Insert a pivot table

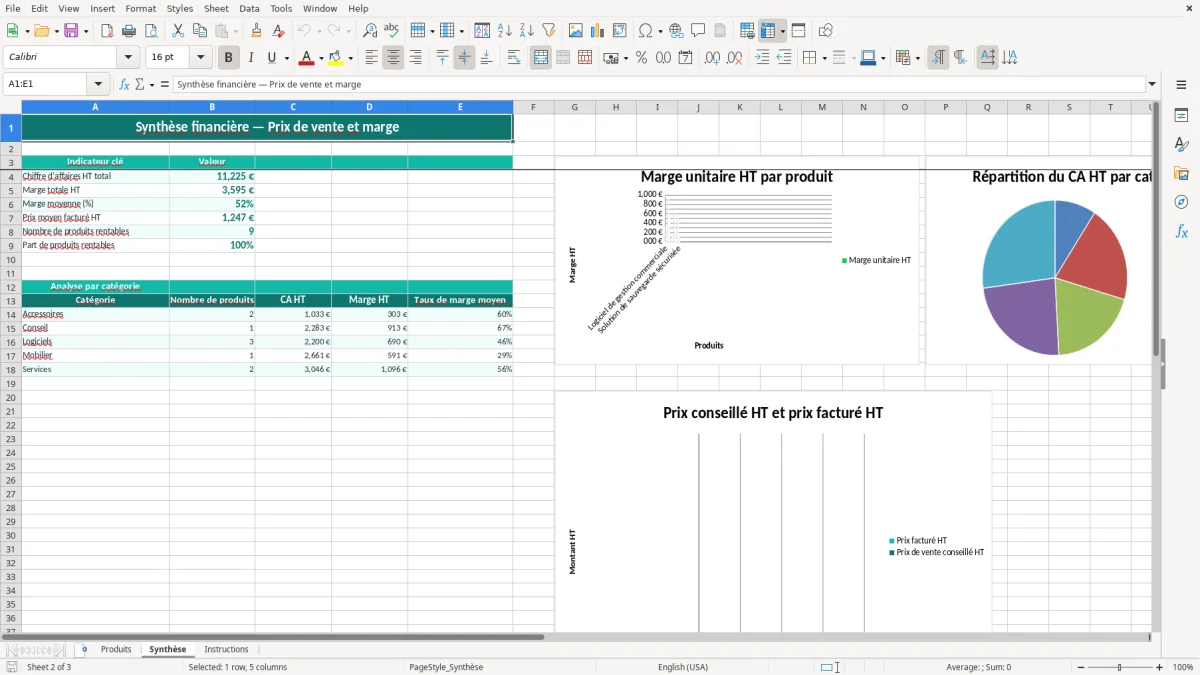(x=620, y=31)
